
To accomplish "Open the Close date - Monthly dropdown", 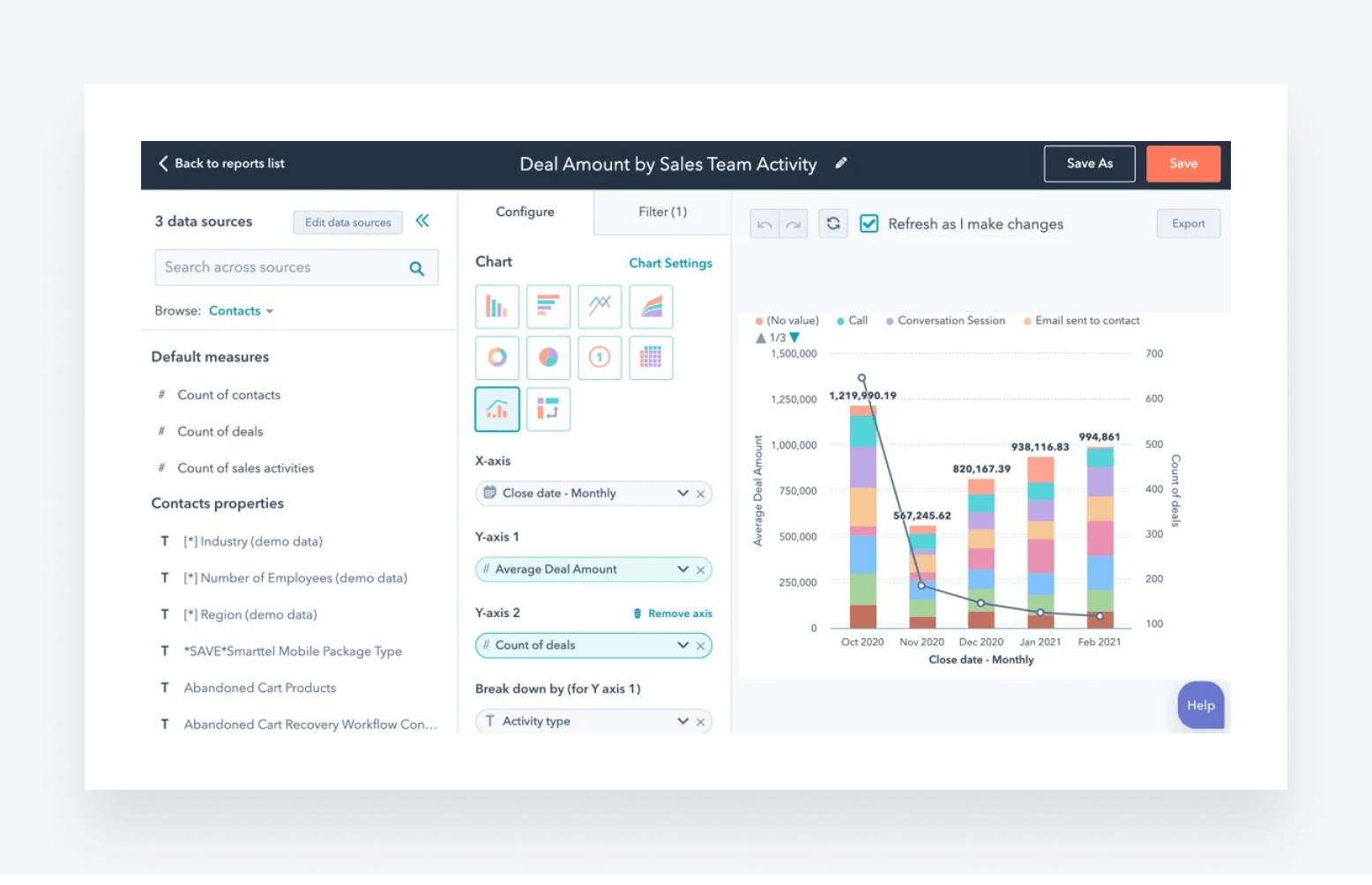I will point(682,494).
